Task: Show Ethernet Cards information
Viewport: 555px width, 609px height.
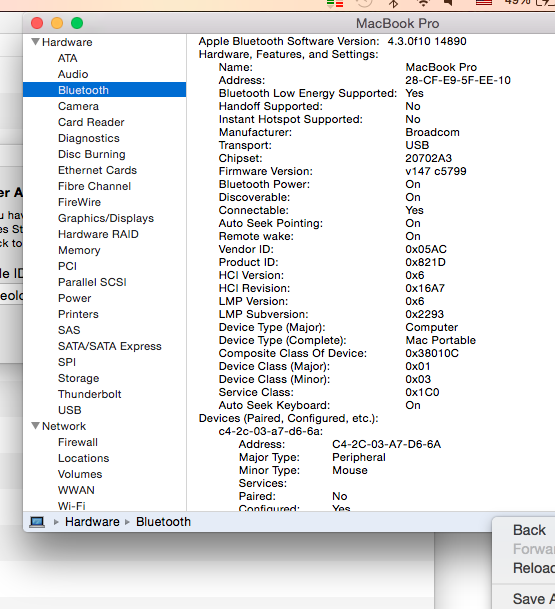Action: point(97,170)
